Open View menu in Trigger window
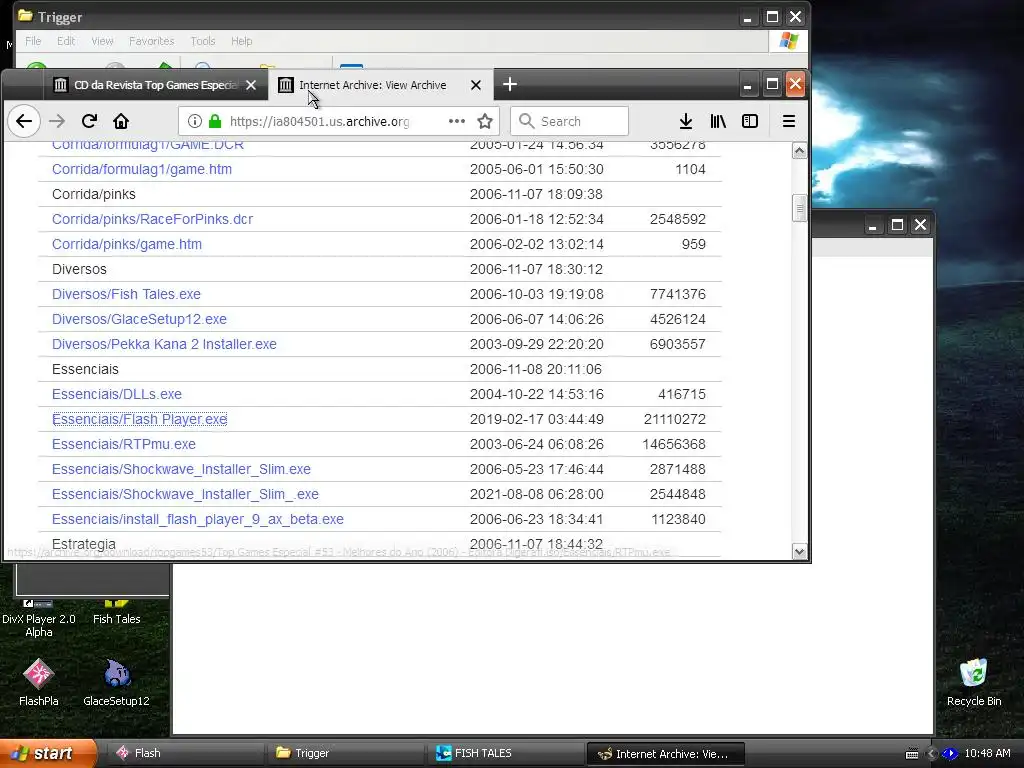1024x768 pixels. [102, 41]
